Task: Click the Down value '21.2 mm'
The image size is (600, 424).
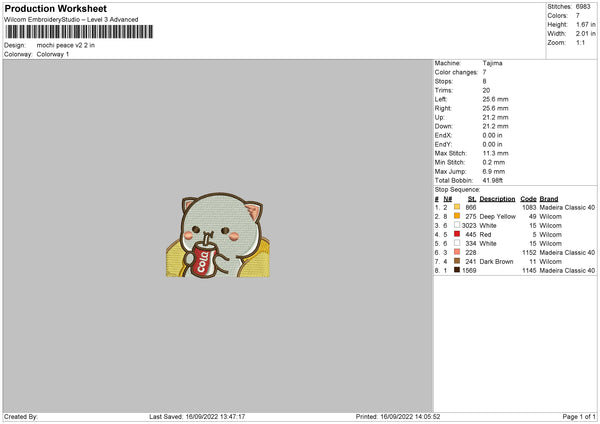Action: pos(496,126)
